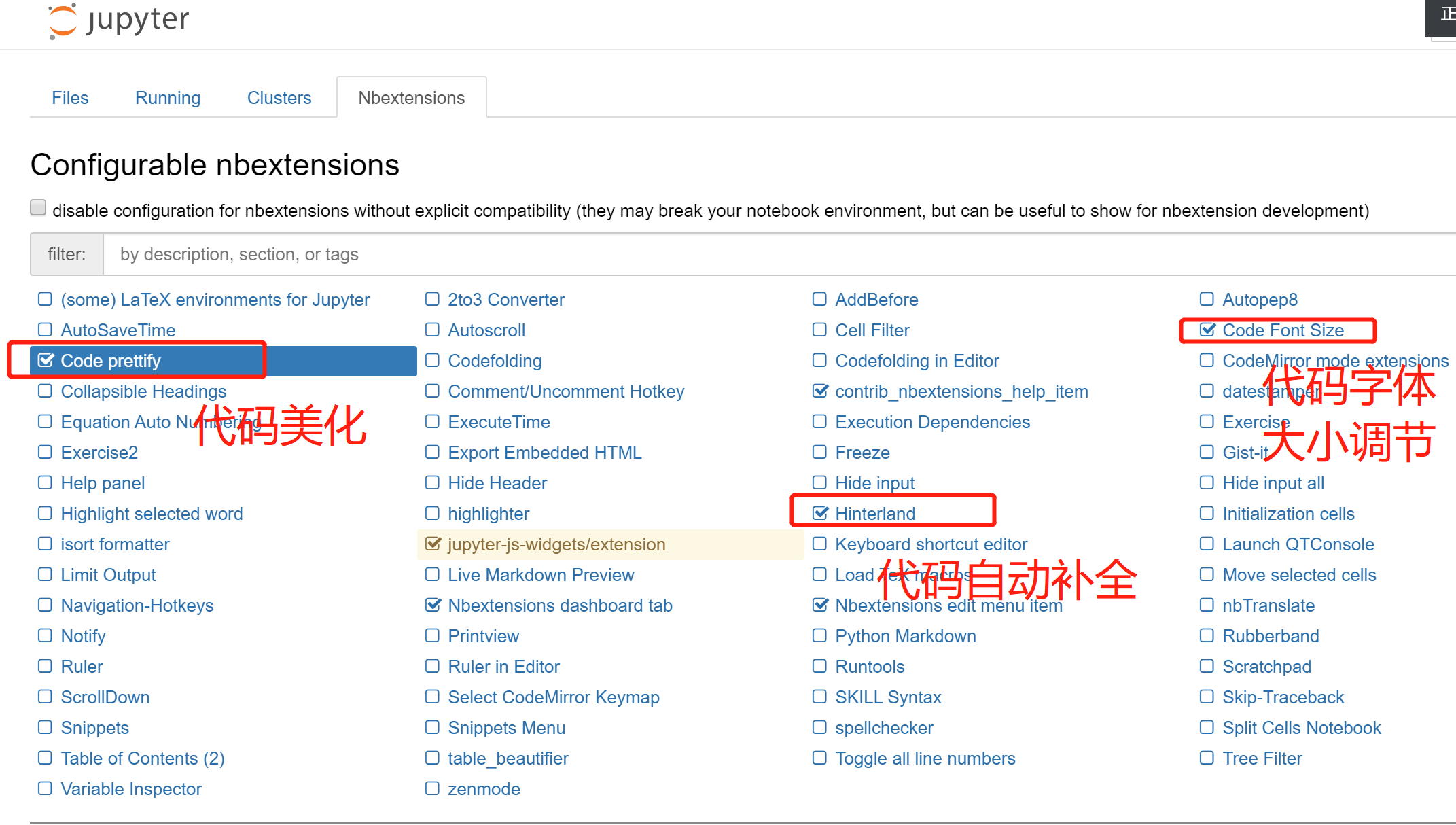This screenshot has height=825, width=1456.
Task: Open the Freeze extension
Action: click(862, 453)
